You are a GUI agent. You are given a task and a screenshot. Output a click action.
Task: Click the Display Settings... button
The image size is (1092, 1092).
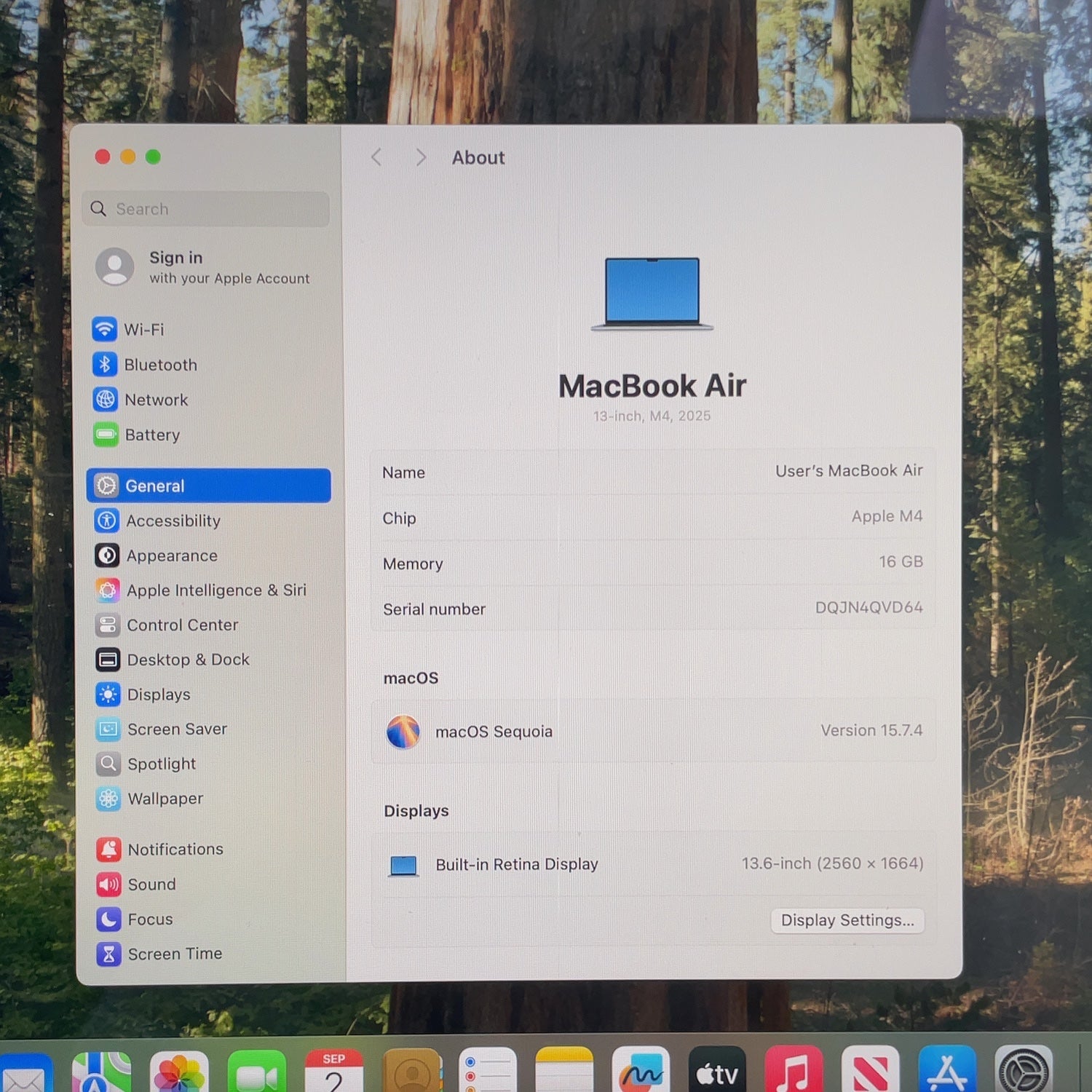tap(847, 920)
